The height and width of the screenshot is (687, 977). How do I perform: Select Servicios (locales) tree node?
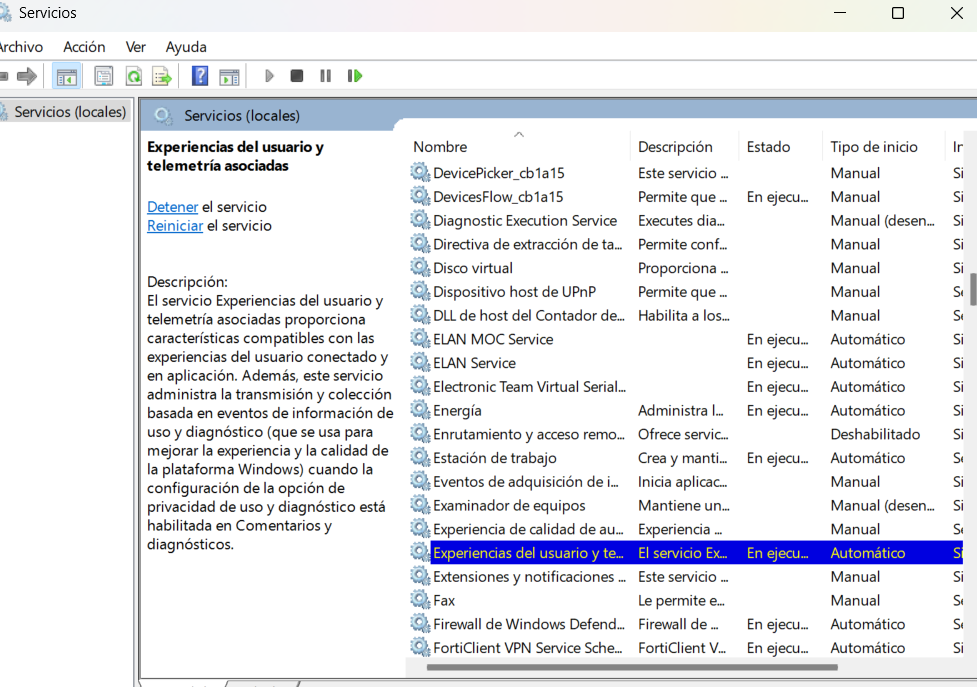tap(70, 111)
